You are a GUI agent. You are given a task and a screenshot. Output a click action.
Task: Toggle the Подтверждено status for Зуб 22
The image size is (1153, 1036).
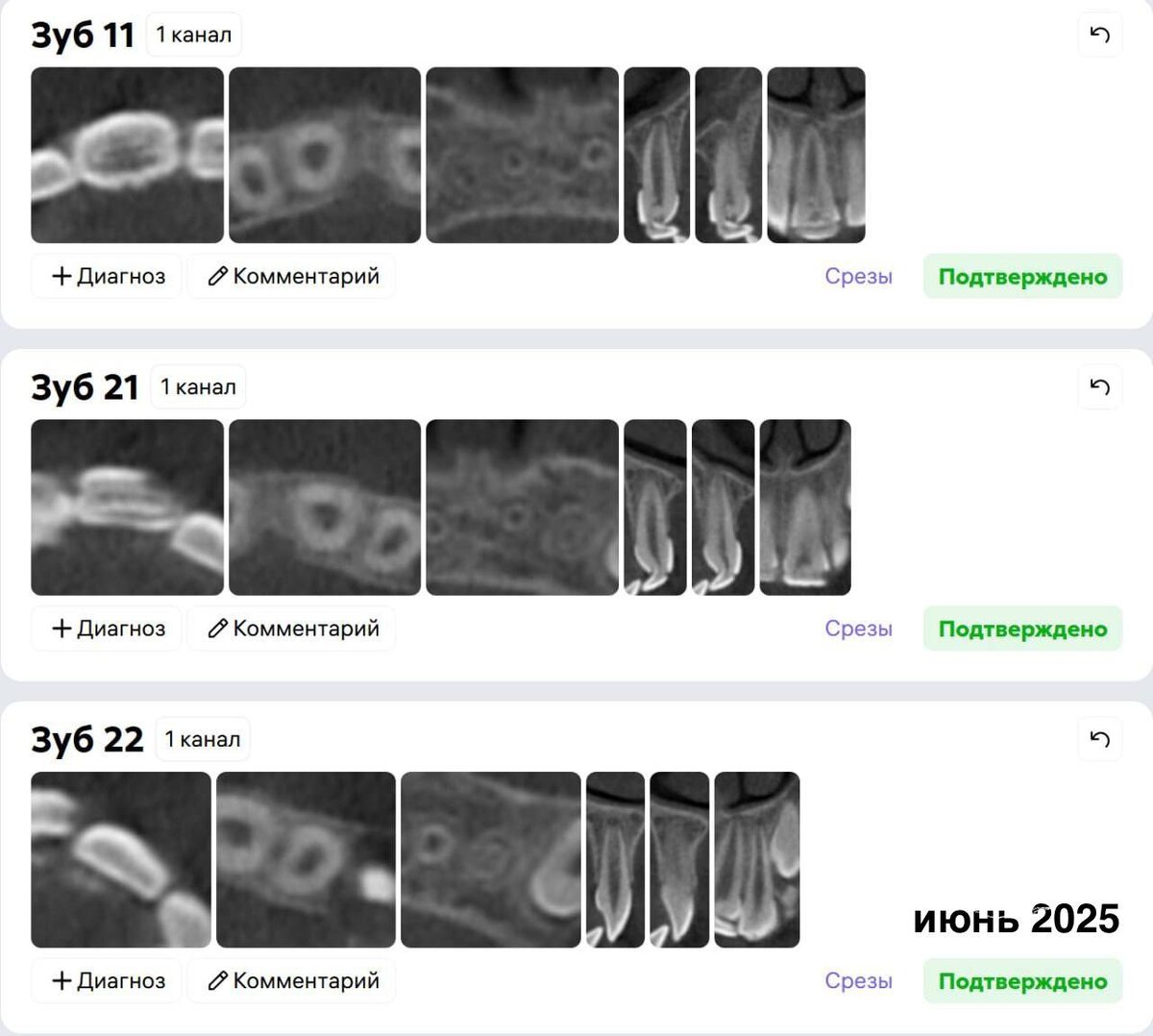pyautogui.click(x=1022, y=981)
